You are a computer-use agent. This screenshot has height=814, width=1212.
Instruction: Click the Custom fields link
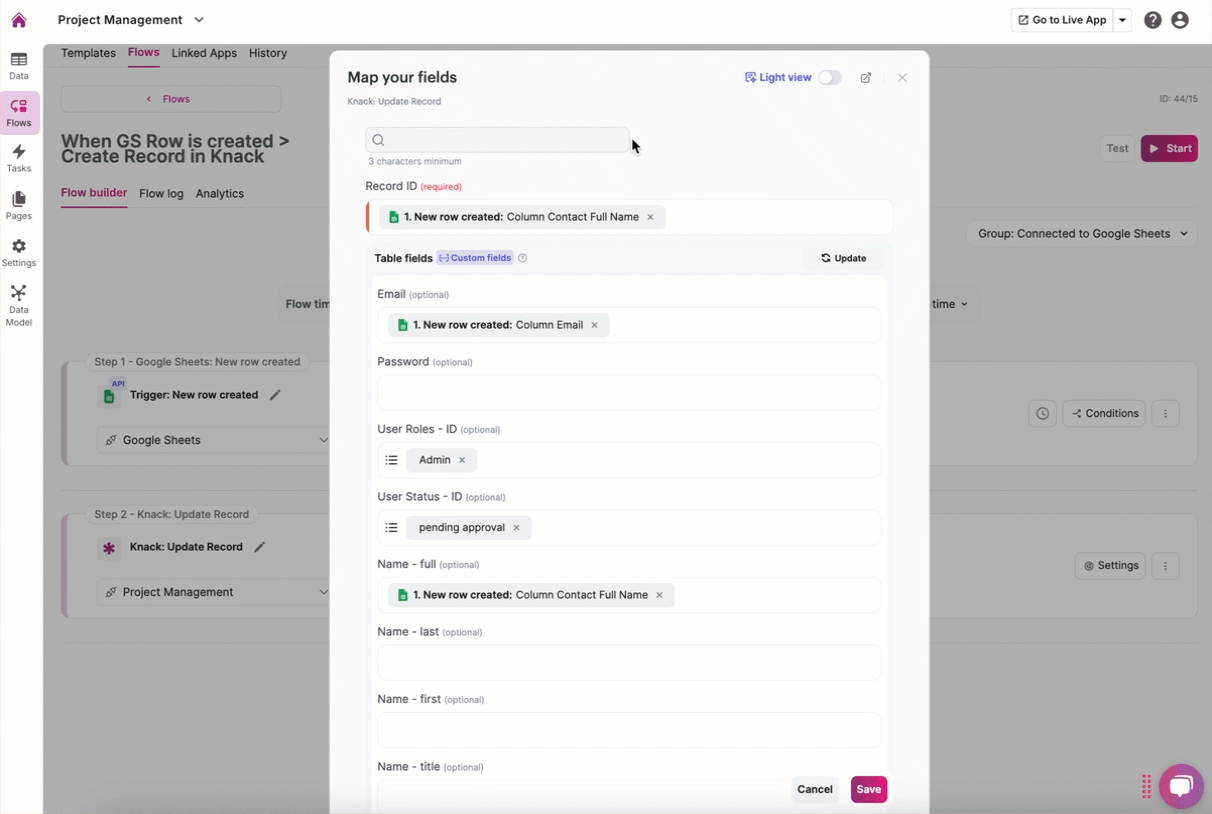tap(475, 258)
